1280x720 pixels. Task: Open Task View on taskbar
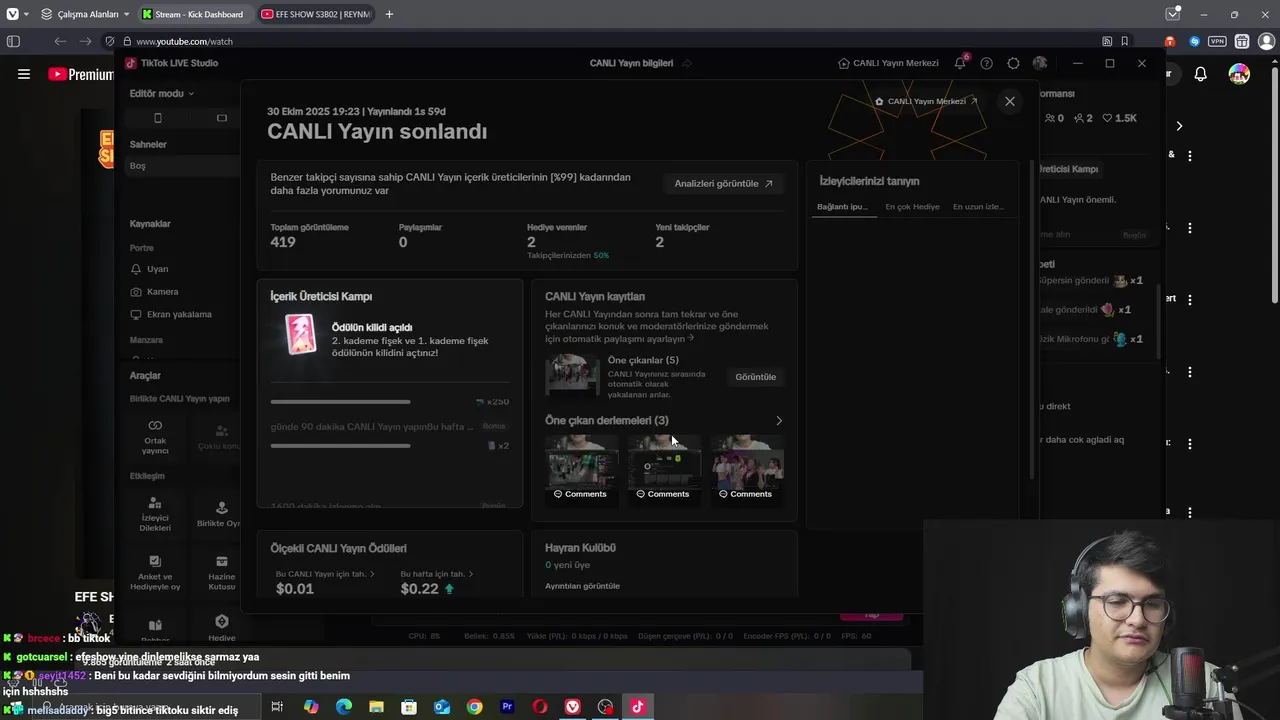pos(277,707)
